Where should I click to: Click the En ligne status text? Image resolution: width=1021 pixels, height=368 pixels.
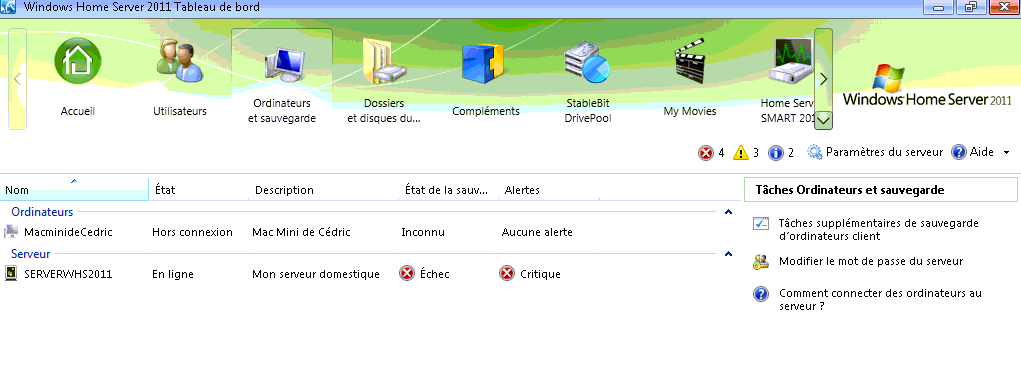(173, 274)
